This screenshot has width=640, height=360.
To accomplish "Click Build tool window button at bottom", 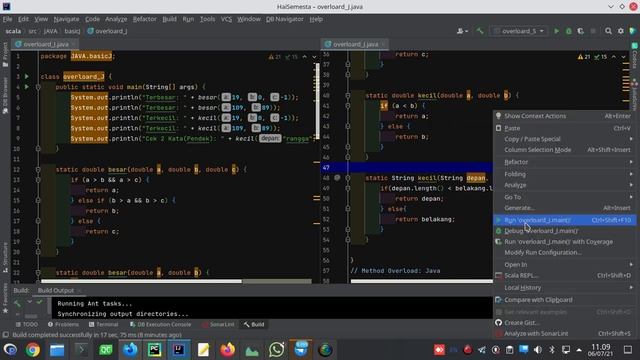I will 254,324.
